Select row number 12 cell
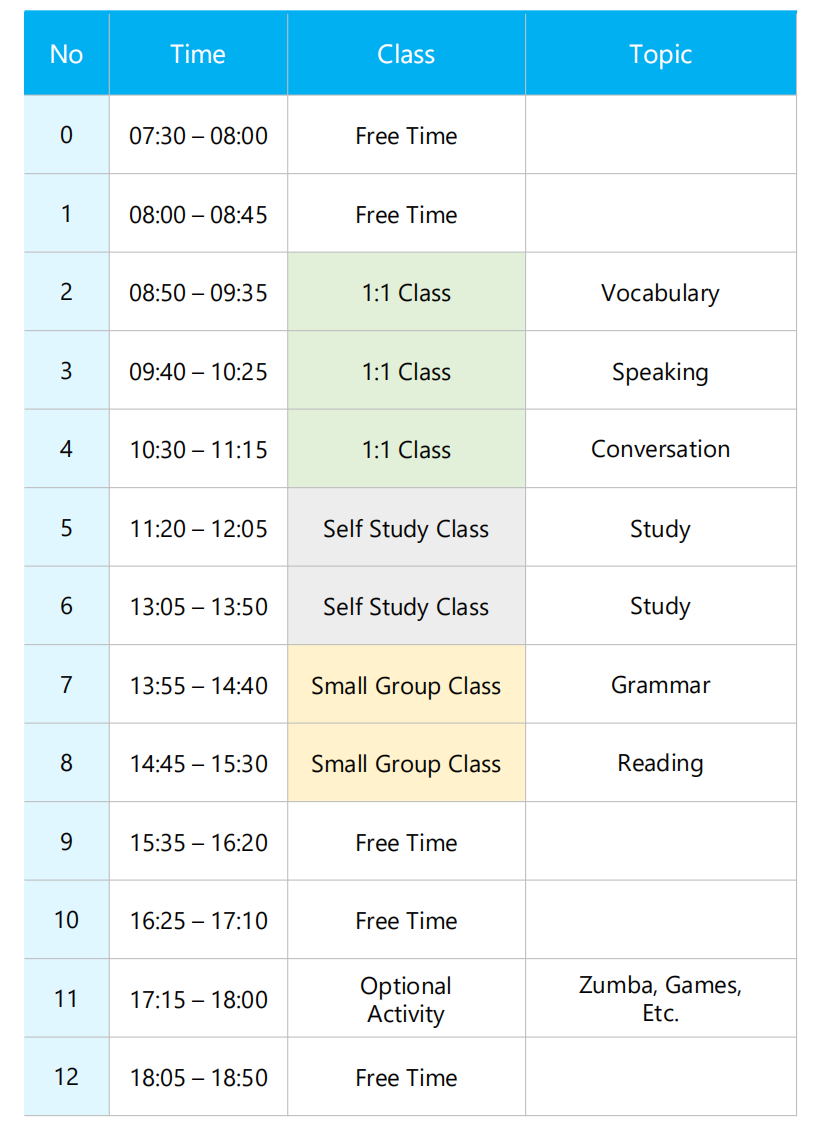Viewport: 814px width, 1132px height. click(66, 1077)
